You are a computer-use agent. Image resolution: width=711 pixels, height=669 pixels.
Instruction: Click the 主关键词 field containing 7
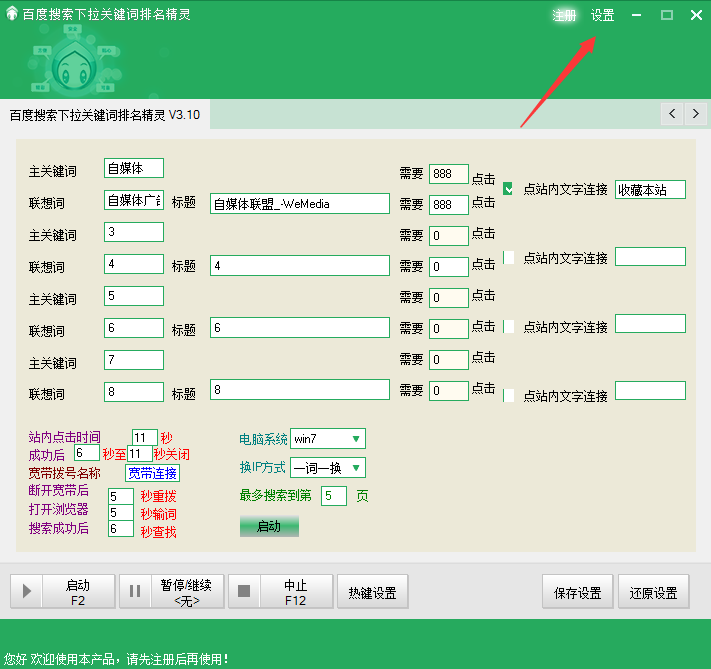[134, 360]
